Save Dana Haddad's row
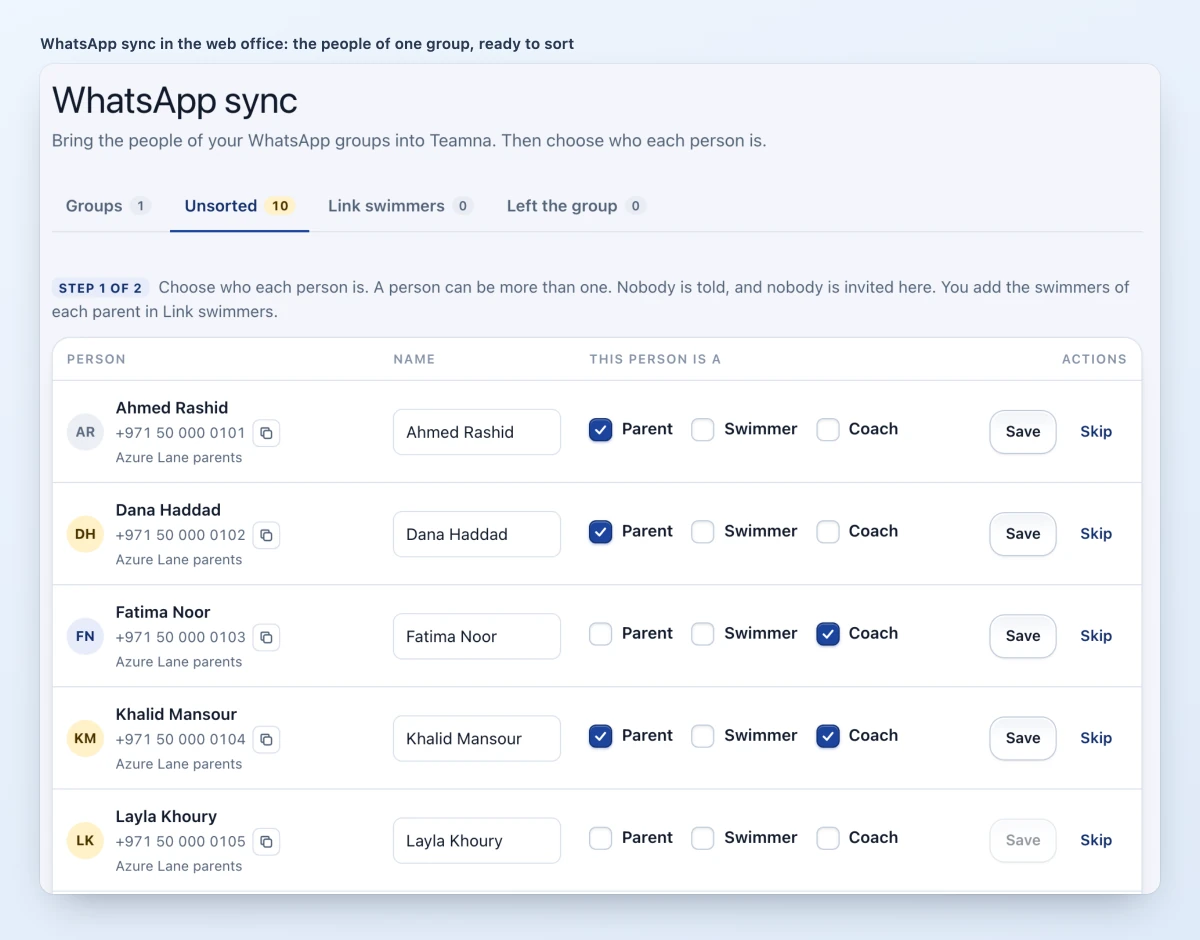 (x=1023, y=534)
